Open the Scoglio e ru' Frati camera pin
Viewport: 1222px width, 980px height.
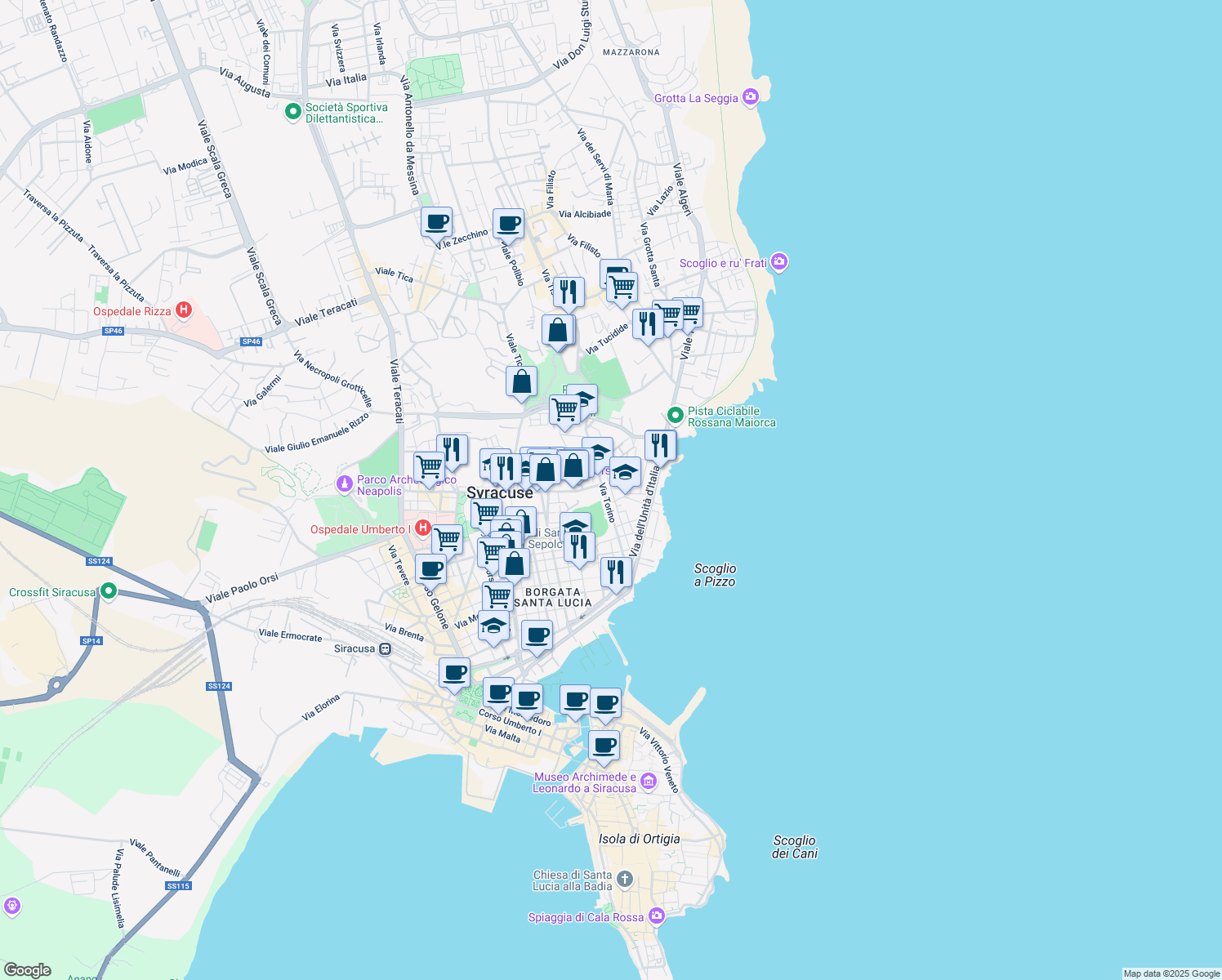(x=779, y=262)
